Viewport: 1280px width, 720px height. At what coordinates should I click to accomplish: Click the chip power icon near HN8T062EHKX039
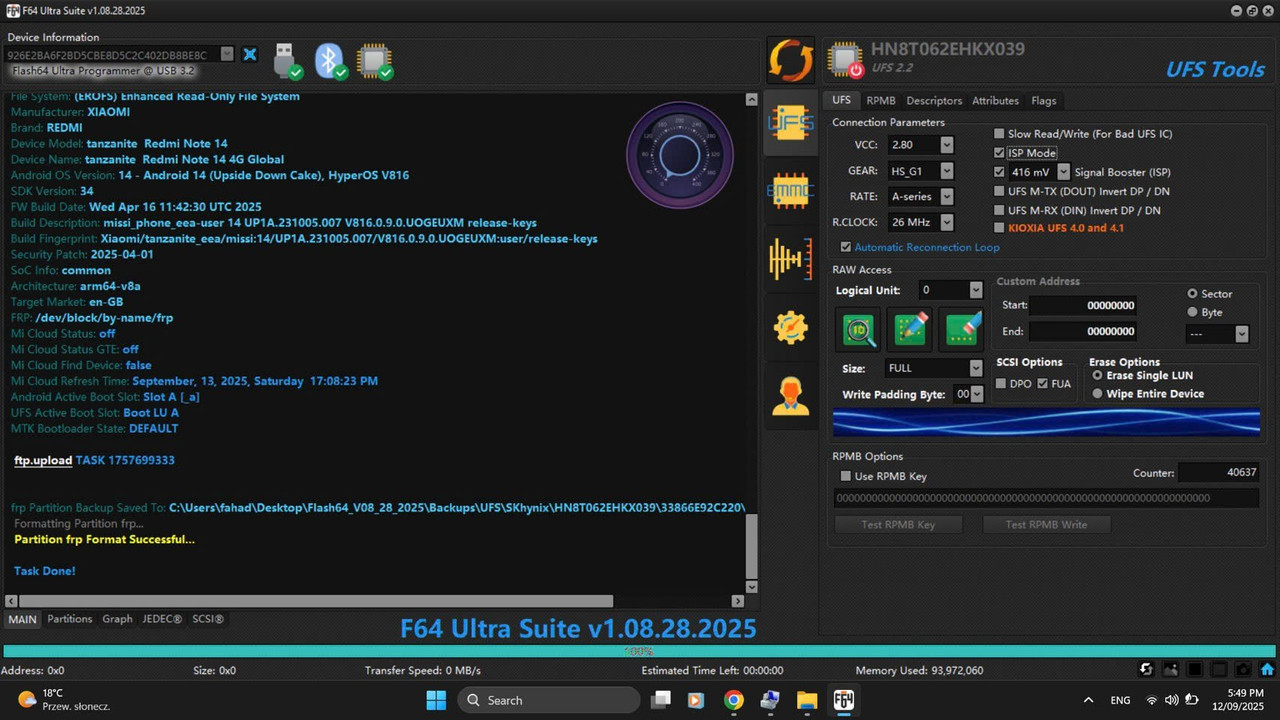(846, 60)
